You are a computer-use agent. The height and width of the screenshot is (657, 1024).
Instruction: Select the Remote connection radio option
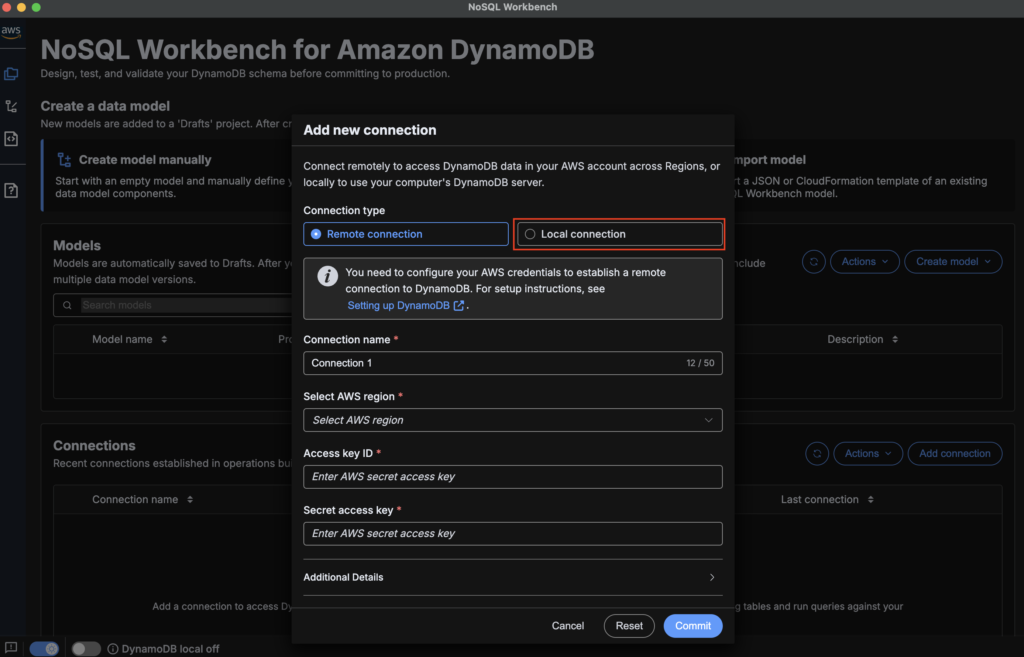pyautogui.click(x=317, y=234)
